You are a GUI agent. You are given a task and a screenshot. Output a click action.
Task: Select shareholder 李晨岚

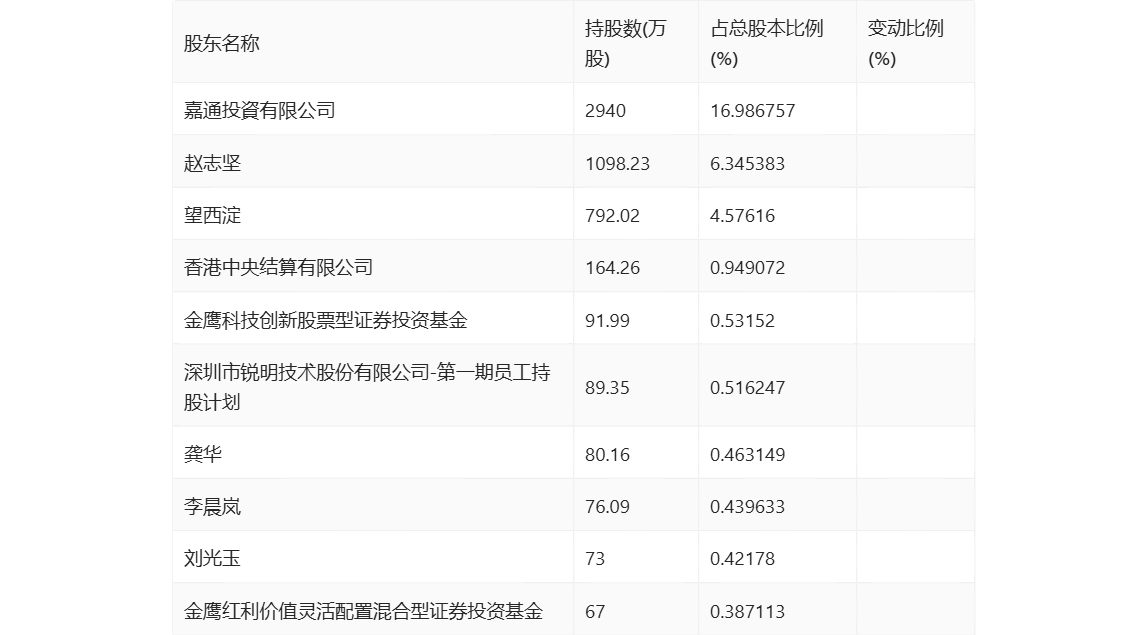point(212,506)
